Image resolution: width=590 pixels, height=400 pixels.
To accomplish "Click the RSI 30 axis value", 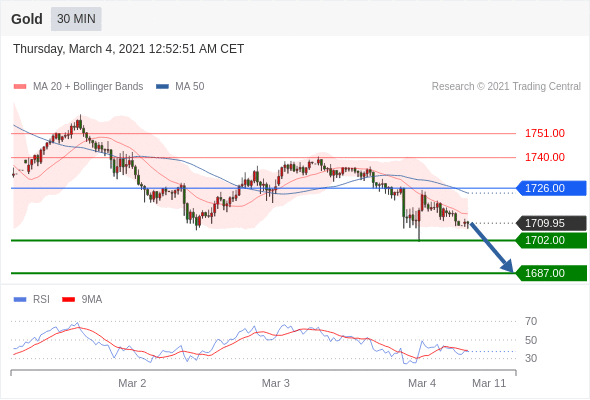I will pos(531,358).
